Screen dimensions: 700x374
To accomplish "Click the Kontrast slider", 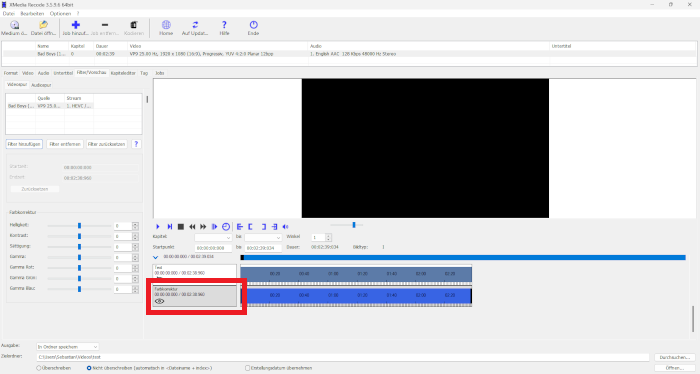I will click(79, 236).
